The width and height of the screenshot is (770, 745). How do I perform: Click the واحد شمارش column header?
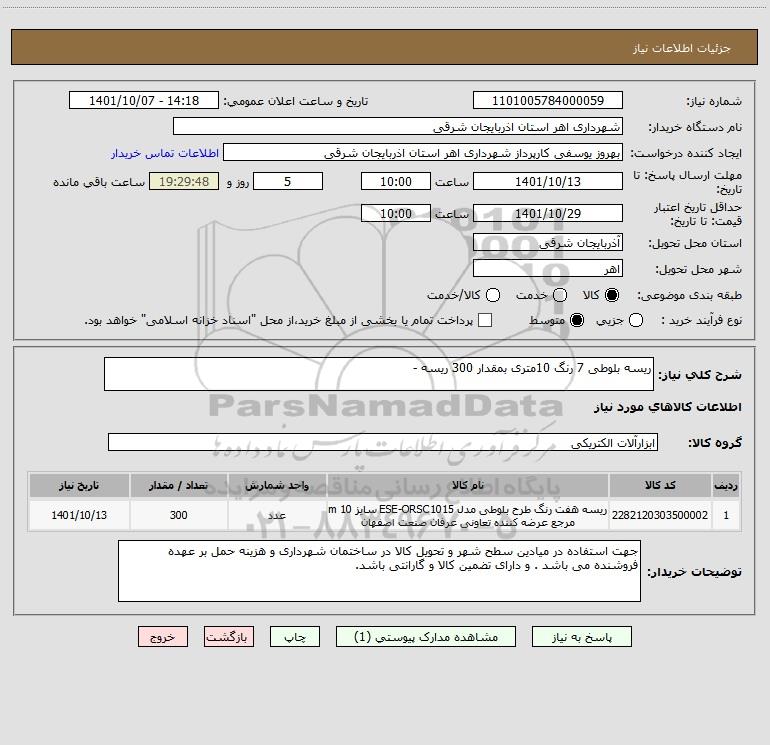277,486
